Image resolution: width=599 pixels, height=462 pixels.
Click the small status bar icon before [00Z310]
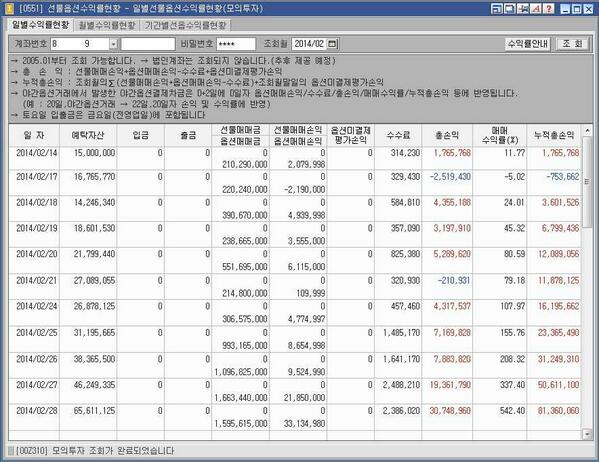coord(11,451)
